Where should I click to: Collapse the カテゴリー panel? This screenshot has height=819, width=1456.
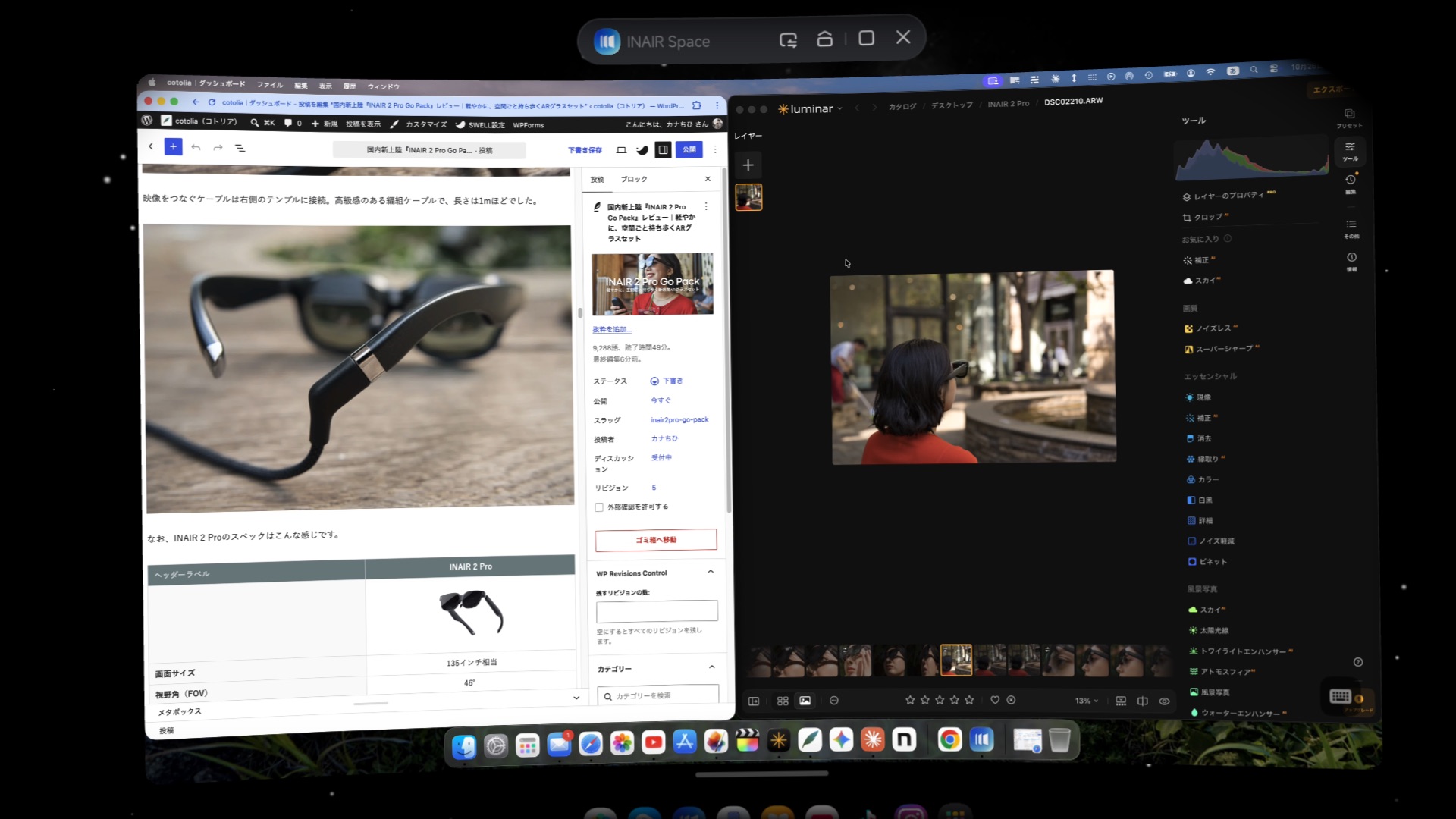711,667
